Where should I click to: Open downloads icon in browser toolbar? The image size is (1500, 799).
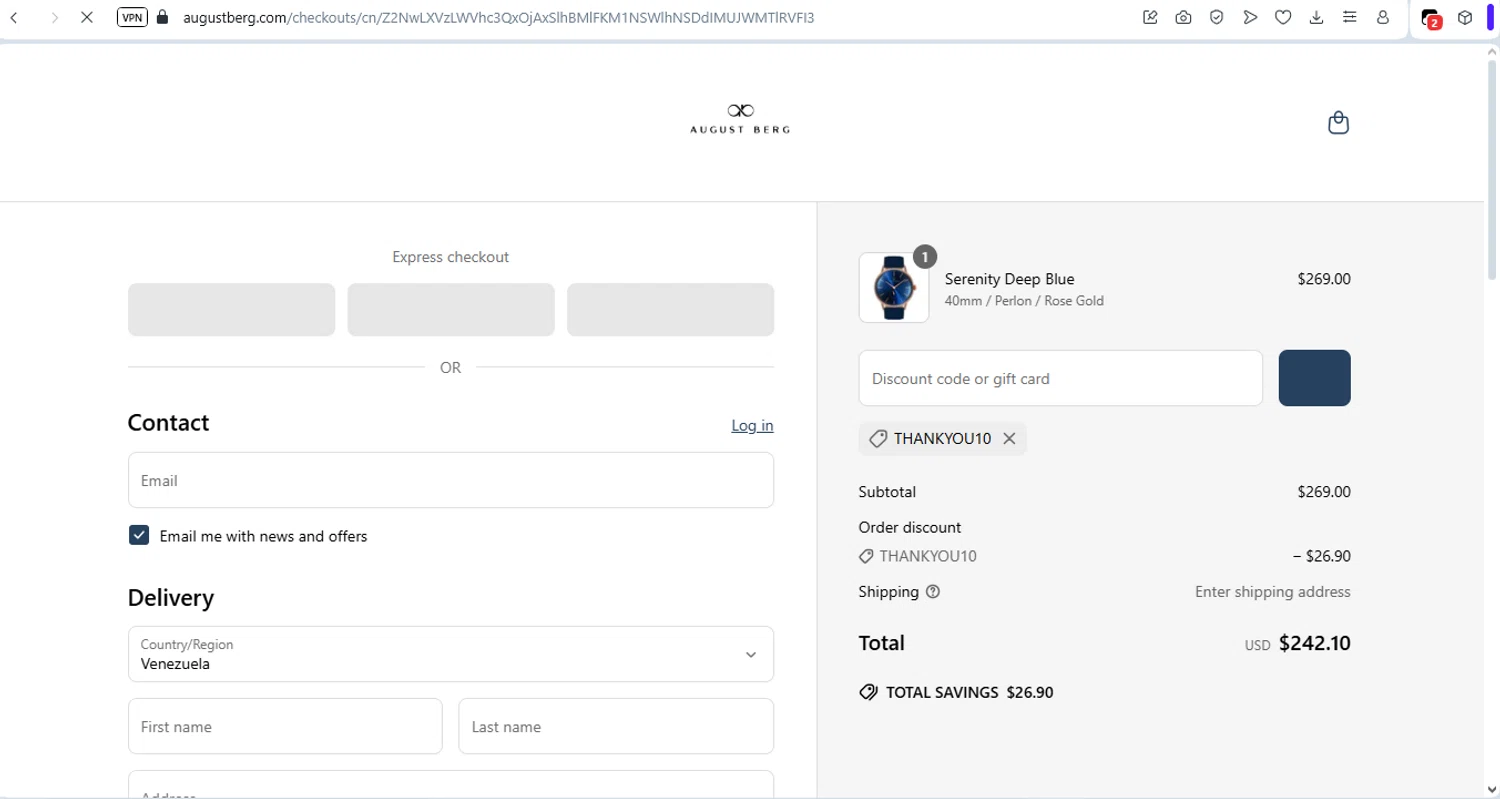tap(1316, 17)
